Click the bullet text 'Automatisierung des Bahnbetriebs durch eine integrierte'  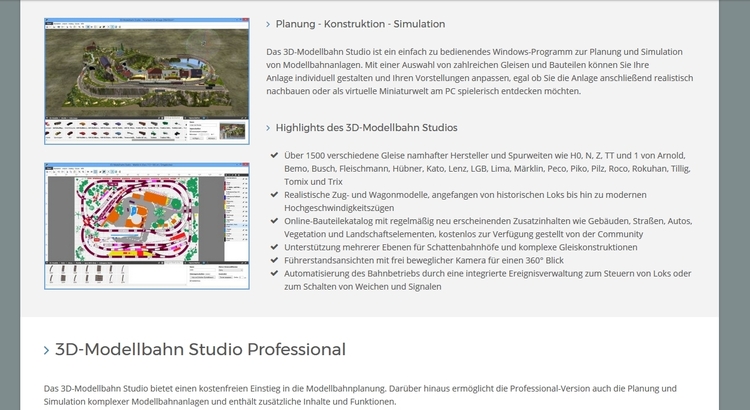(488, 280)
